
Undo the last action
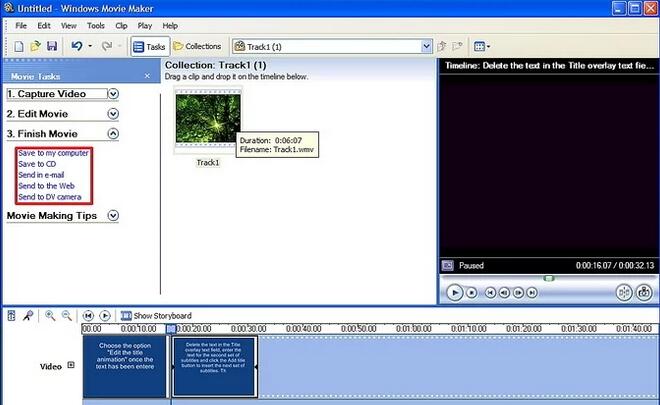(77, 46)
